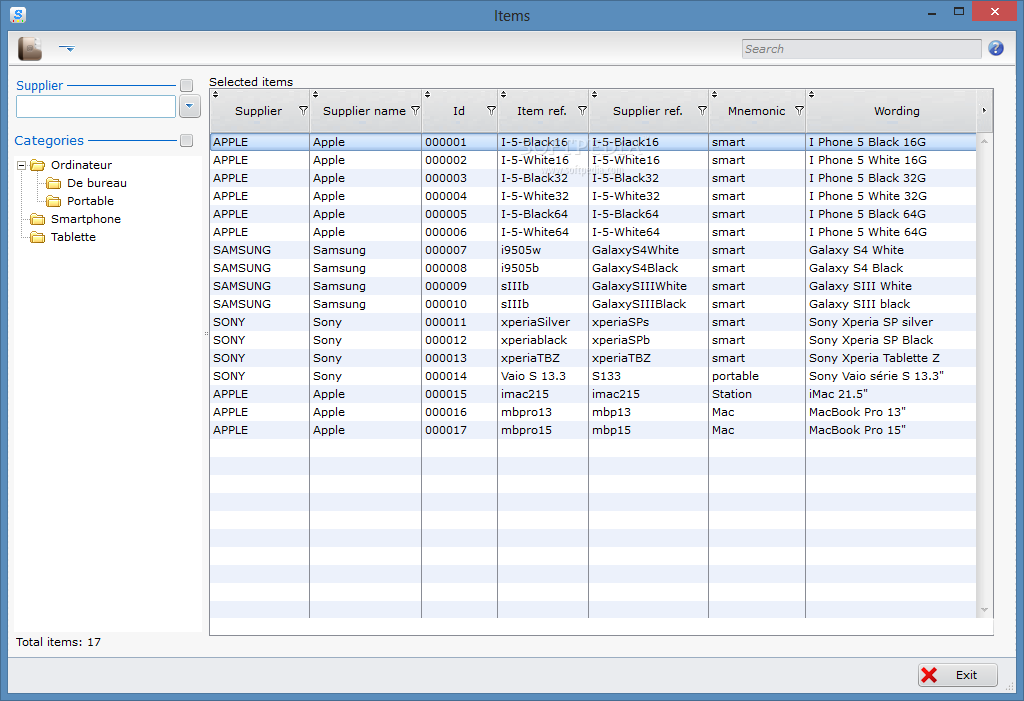The height and width of the screenshot is (701, 1024).
Task: Maximize the Items window
Action: click(x=959, y=11)
